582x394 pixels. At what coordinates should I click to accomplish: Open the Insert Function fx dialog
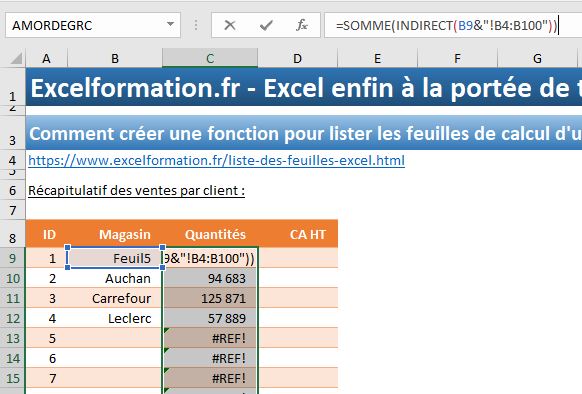coord(302,25)
